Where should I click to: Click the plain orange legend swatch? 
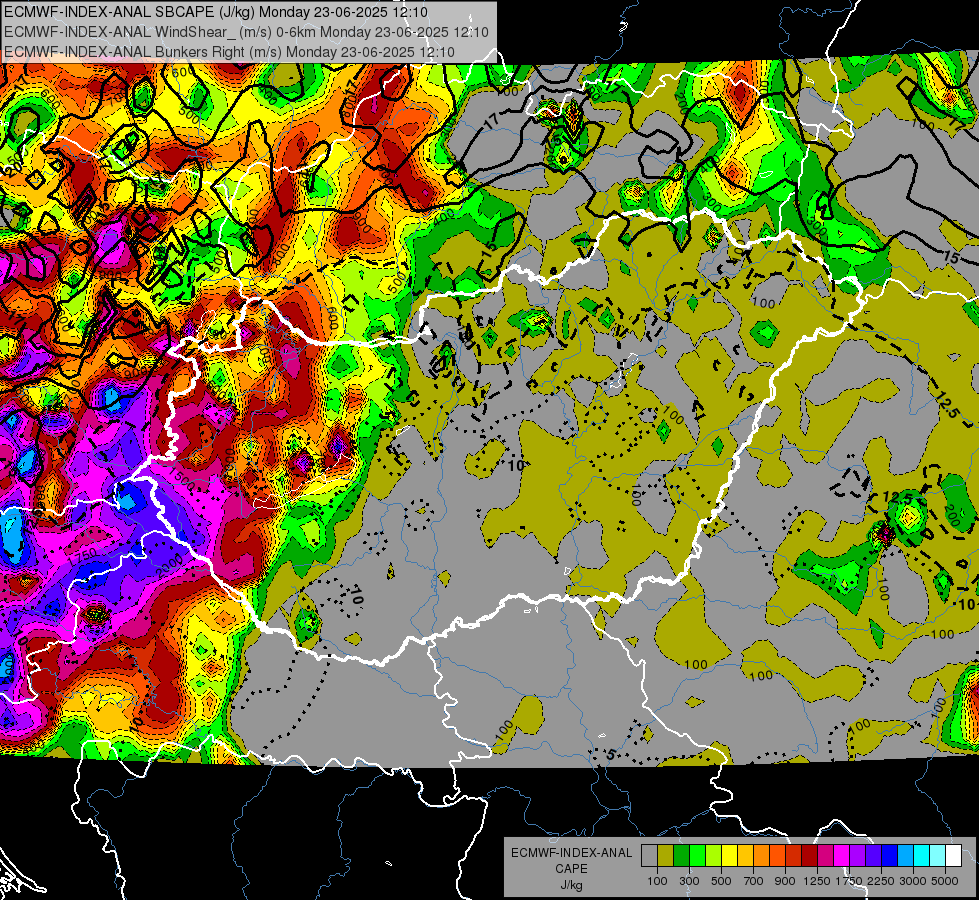(762, 856)
